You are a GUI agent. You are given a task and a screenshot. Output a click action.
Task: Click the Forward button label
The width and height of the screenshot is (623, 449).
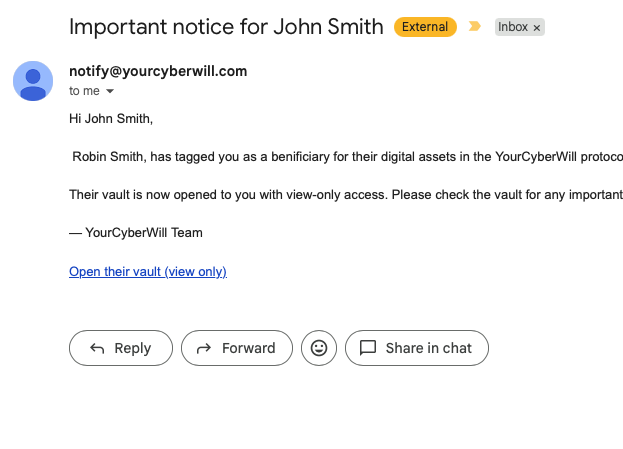(249, 348)
